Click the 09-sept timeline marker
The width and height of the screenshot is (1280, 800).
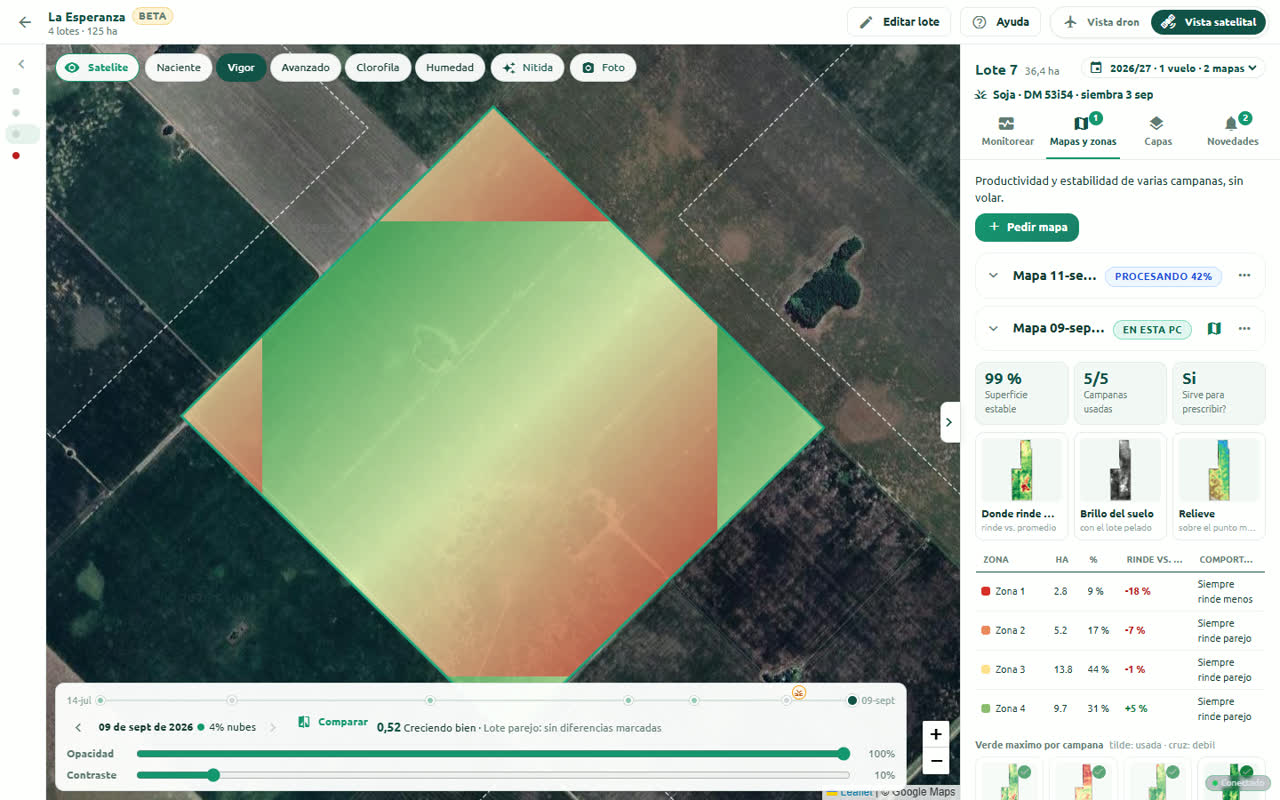(852, 700)
